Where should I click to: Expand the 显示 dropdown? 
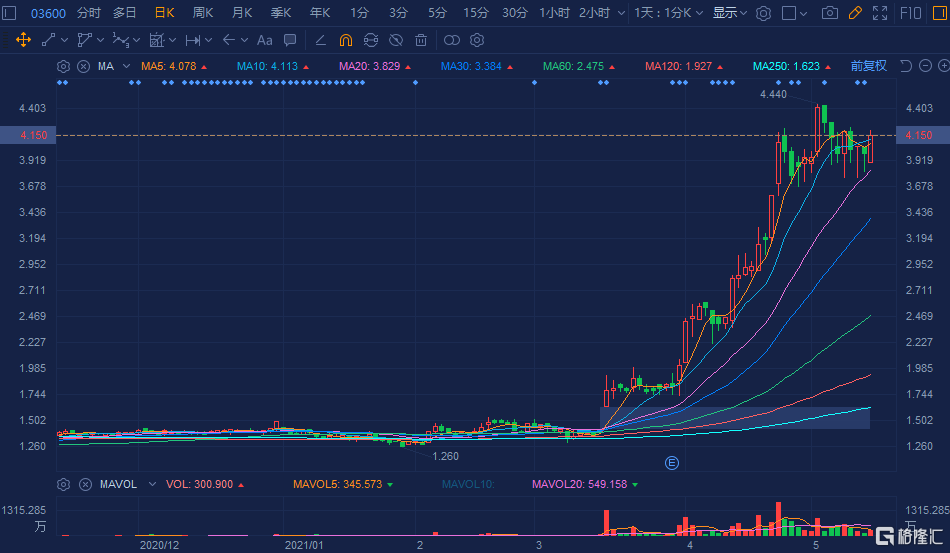point(730,13)
